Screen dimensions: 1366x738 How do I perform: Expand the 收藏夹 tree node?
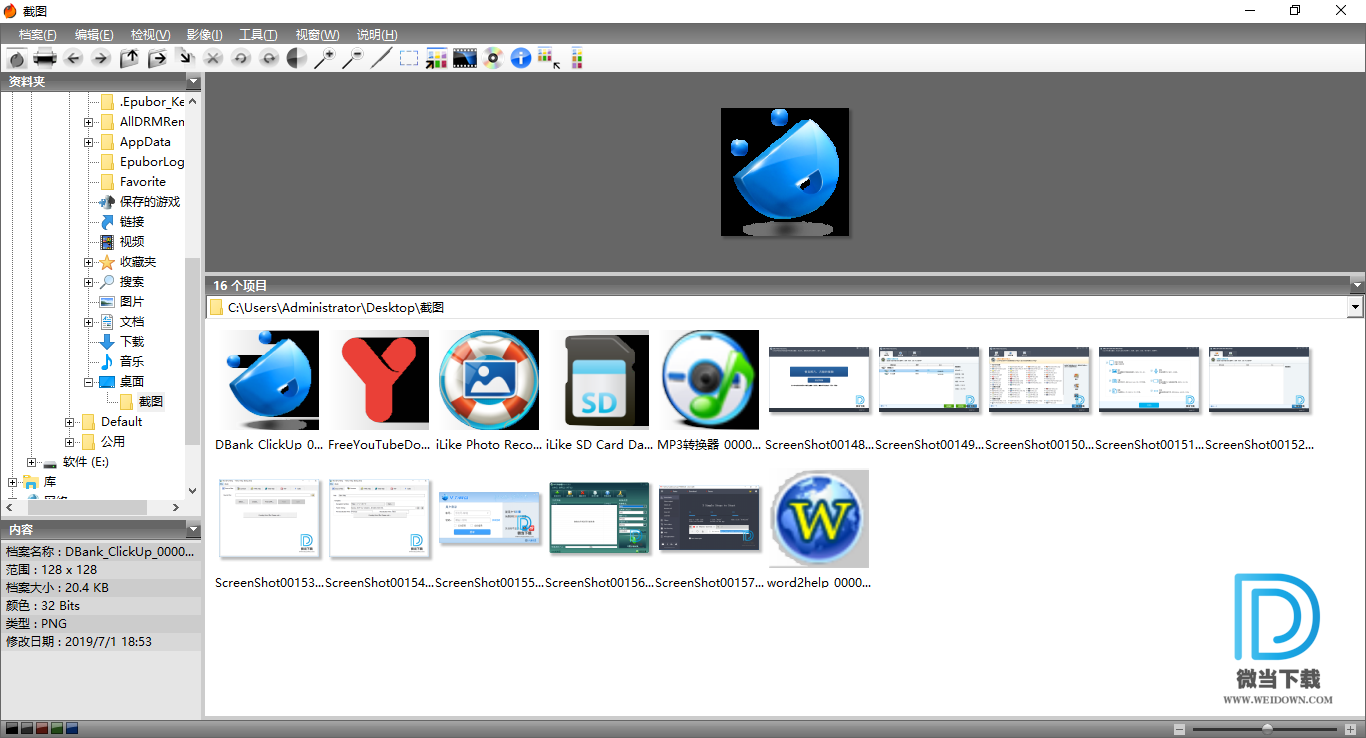88,262
